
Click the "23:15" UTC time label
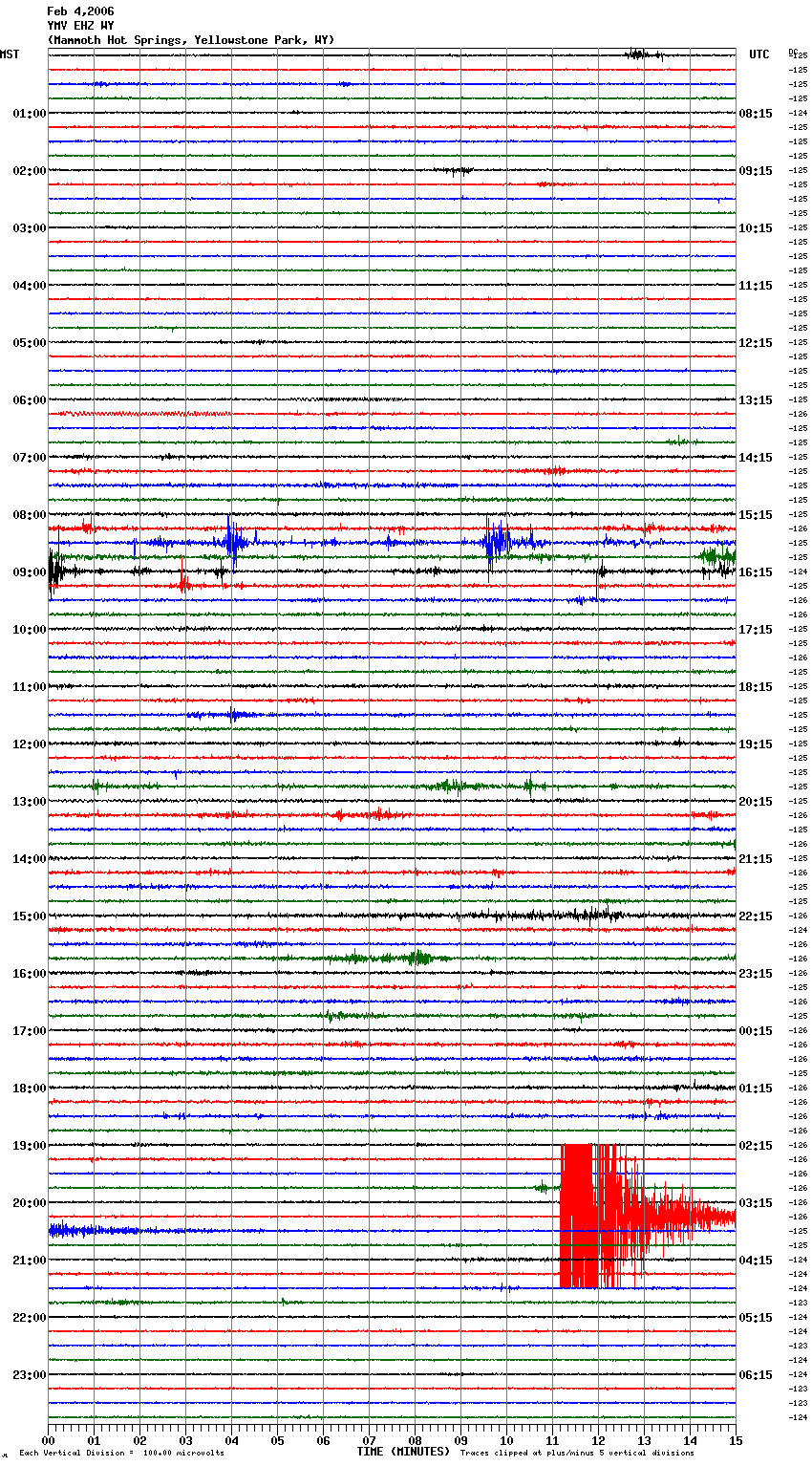[756, 974]
